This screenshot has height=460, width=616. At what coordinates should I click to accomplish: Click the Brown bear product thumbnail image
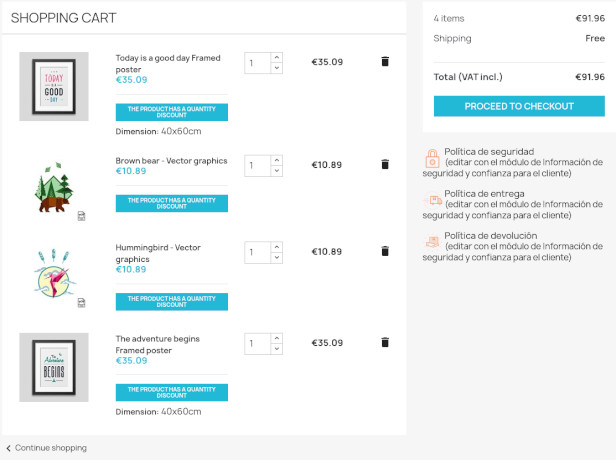[x=54, y=187]
